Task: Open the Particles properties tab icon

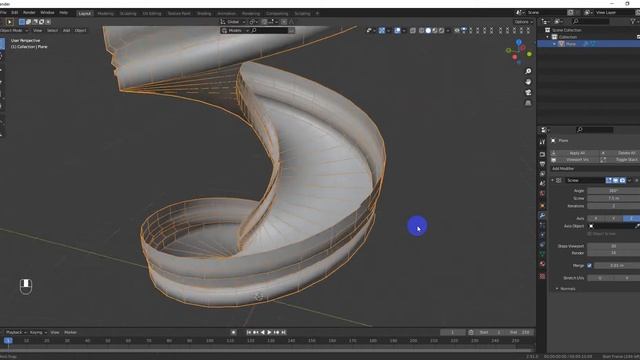Action: click(542, 225)
